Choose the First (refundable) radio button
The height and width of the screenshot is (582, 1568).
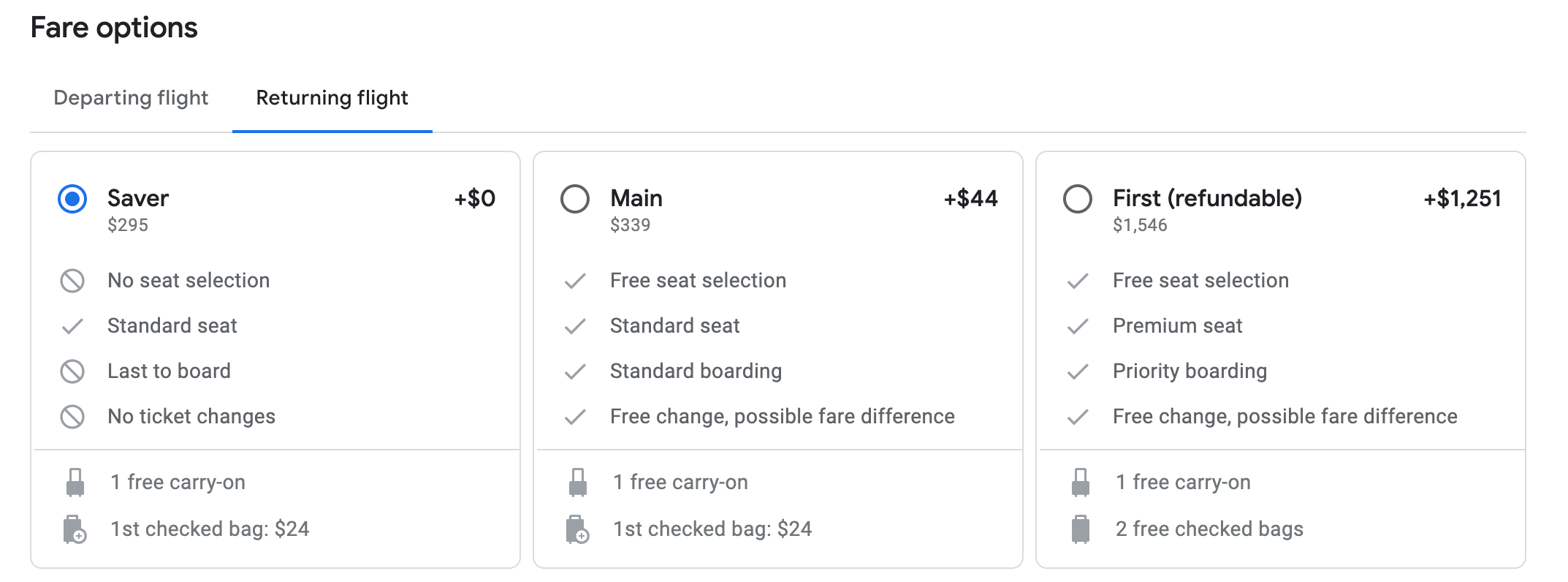click(1078, 199)
